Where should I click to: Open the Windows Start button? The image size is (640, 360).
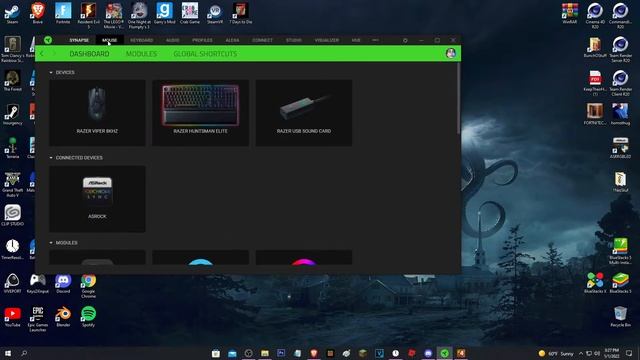[8, 353]
